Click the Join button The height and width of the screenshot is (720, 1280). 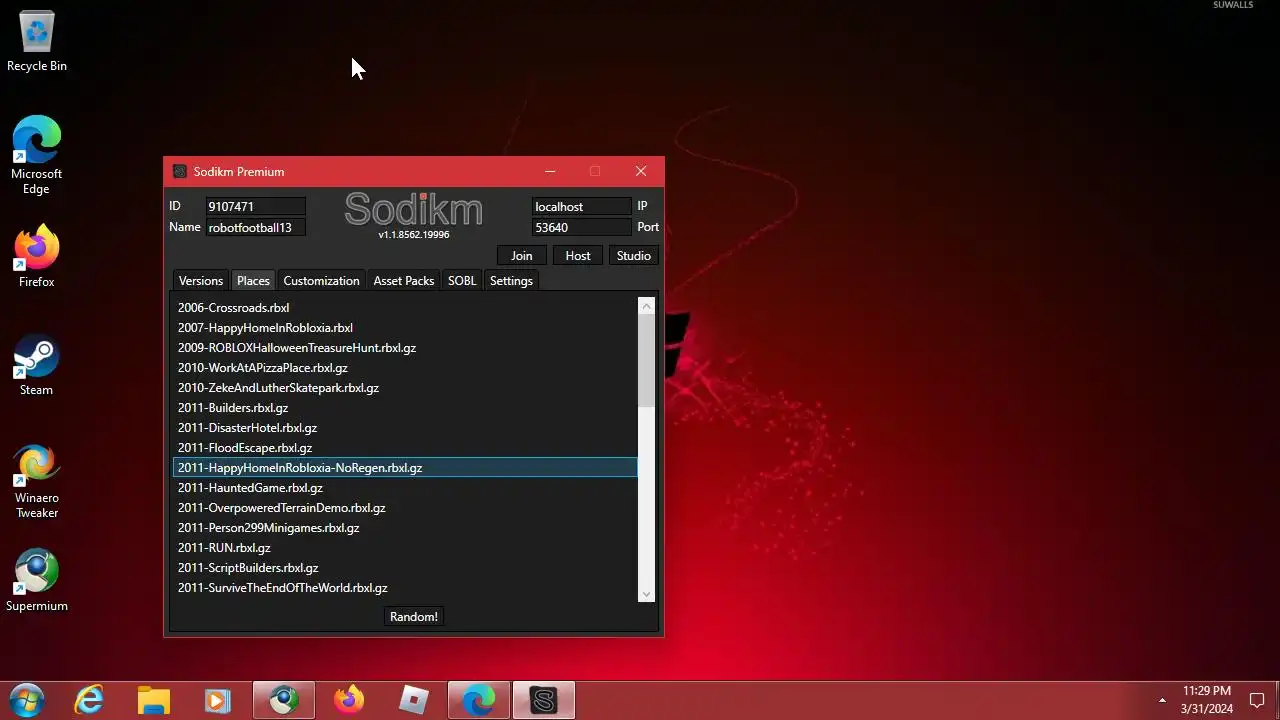click(x=522, y=256)
